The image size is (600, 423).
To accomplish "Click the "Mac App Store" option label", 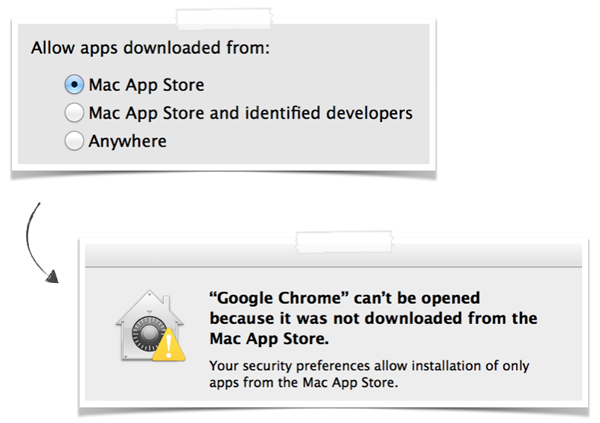I will coord(147,85).
